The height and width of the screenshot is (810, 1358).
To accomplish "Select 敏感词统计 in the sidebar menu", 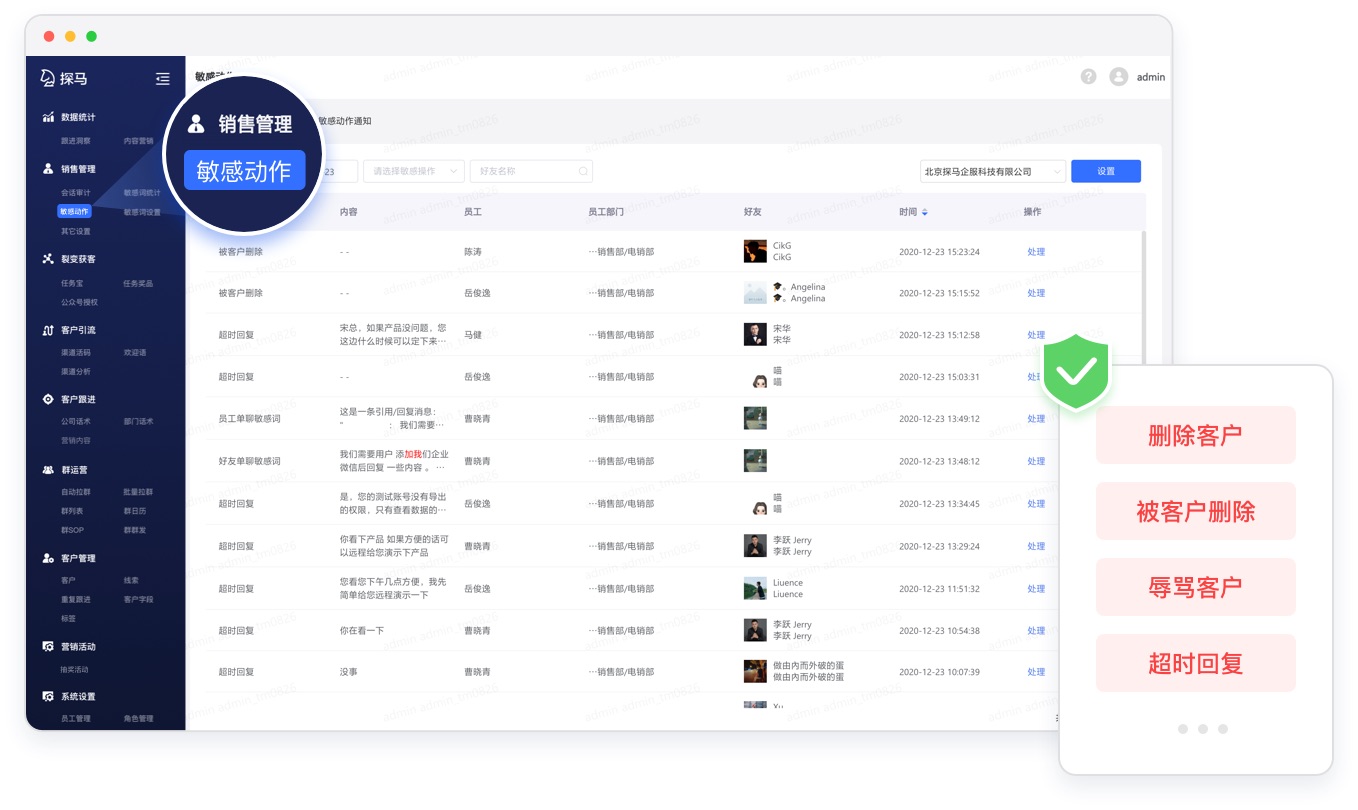I will coord(141,192).
